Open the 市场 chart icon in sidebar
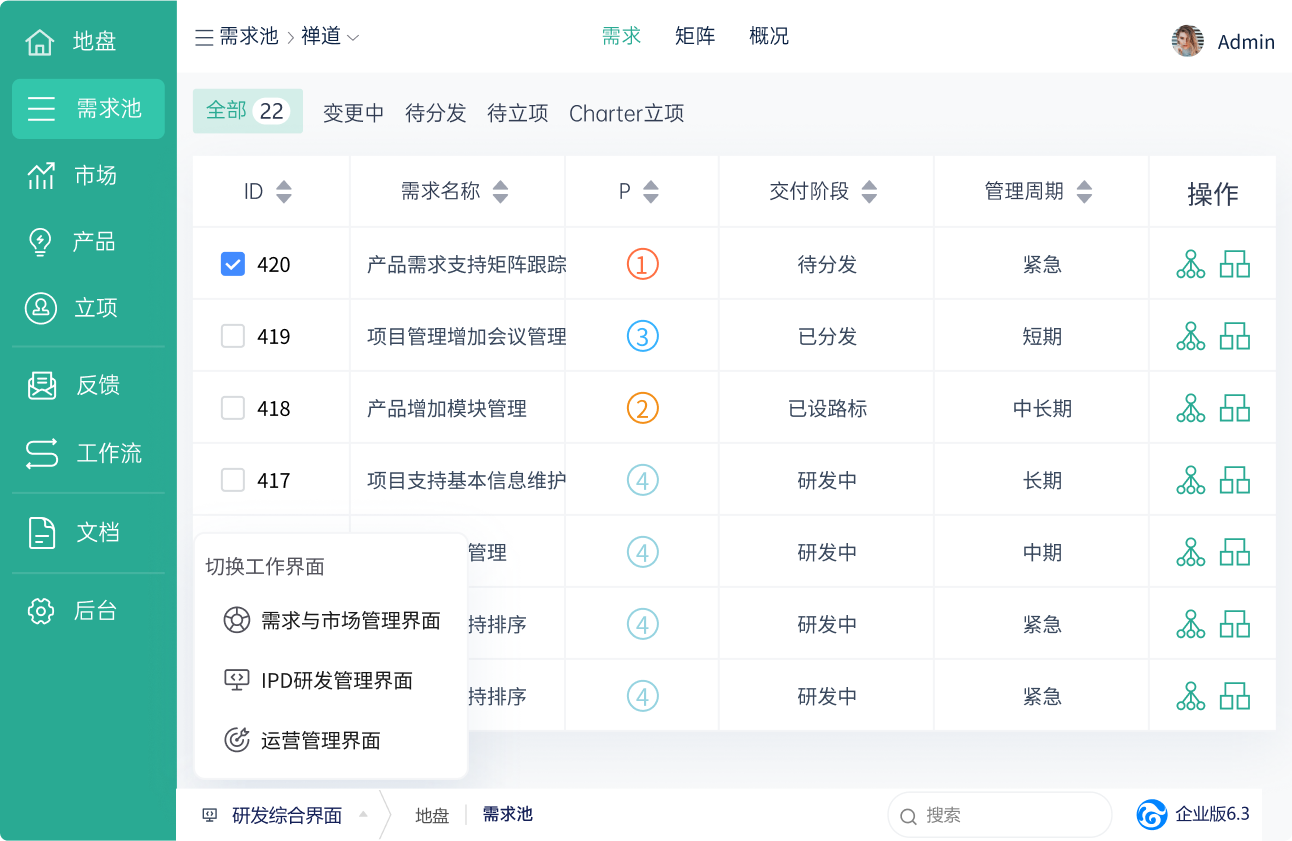The width and height of the screenshot is (1292, 841). coord(41,176)
